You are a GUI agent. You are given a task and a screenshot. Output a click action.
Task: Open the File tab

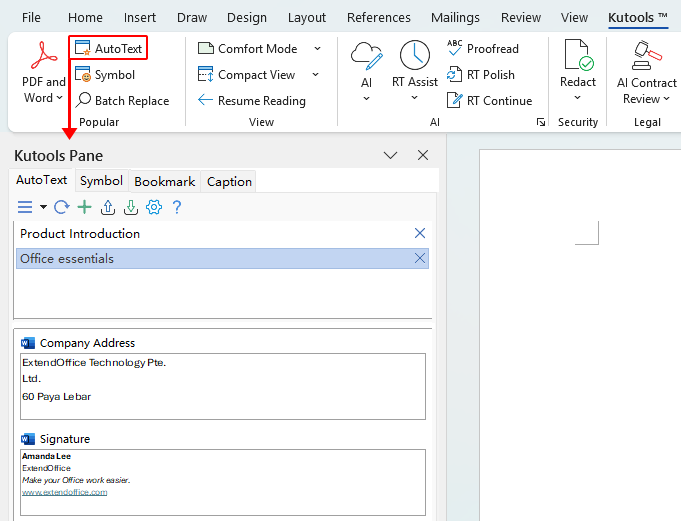pos(31,17)
